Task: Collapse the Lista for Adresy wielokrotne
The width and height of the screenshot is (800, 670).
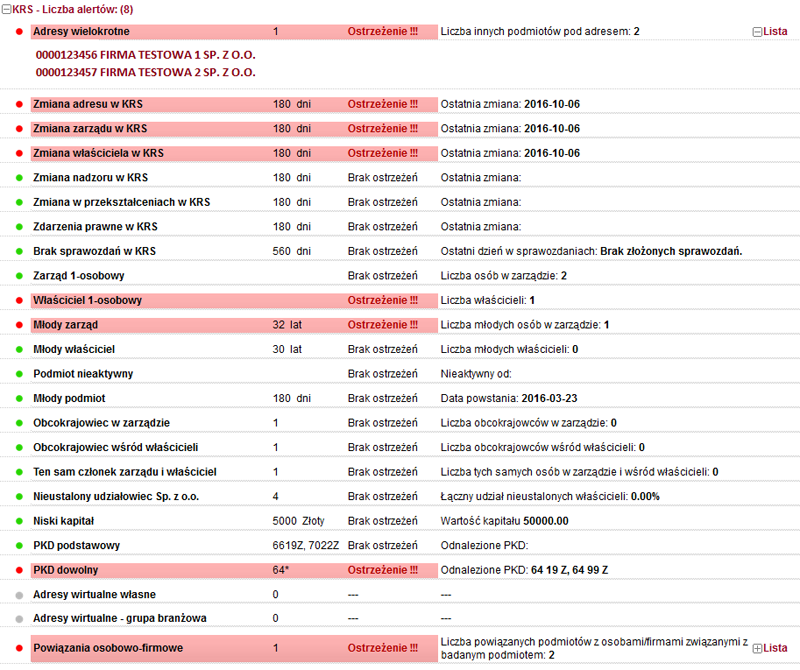Action: [757, 32]
